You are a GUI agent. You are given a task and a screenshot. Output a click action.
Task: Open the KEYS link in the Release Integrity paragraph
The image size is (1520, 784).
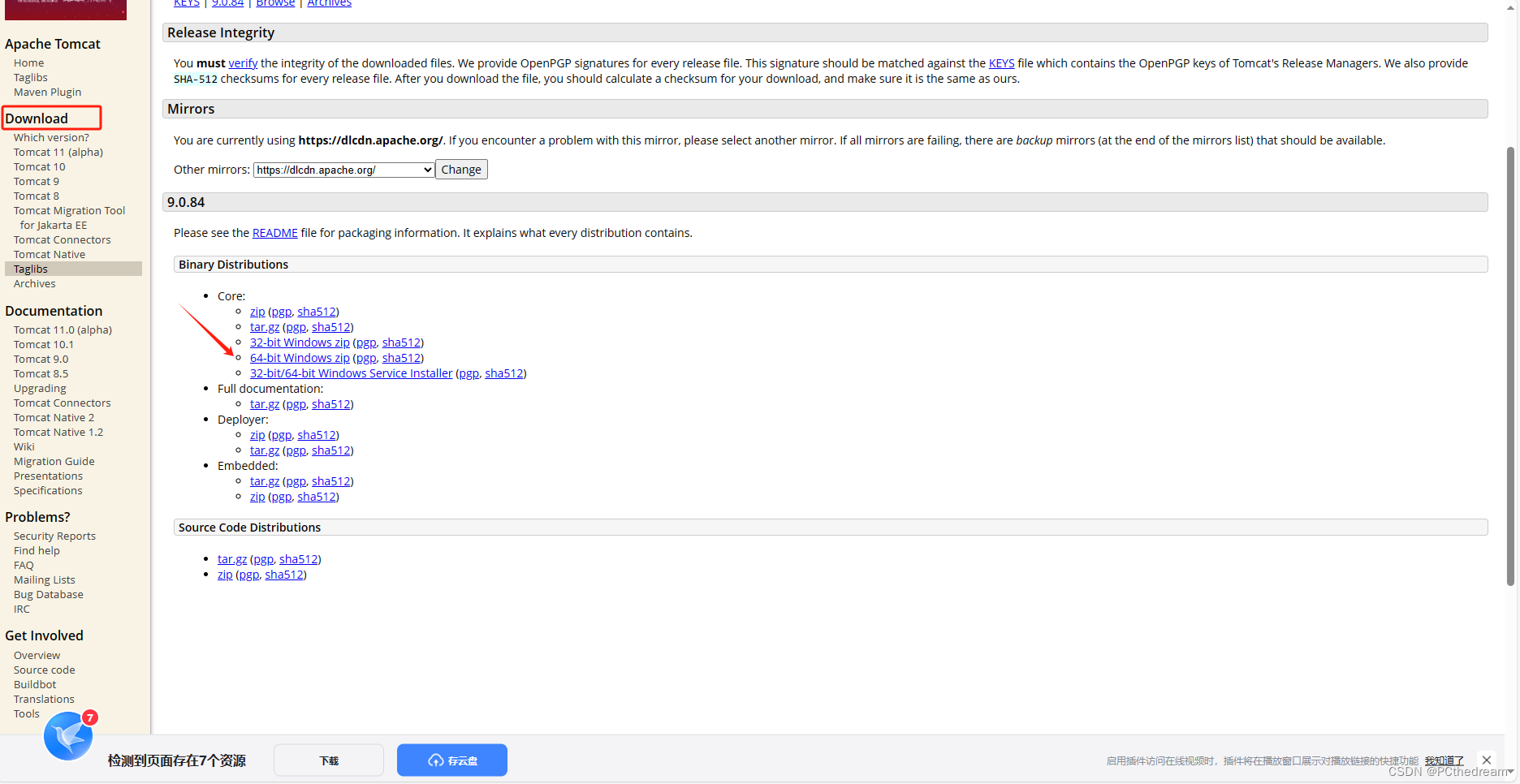click(x=1002, y=63)
